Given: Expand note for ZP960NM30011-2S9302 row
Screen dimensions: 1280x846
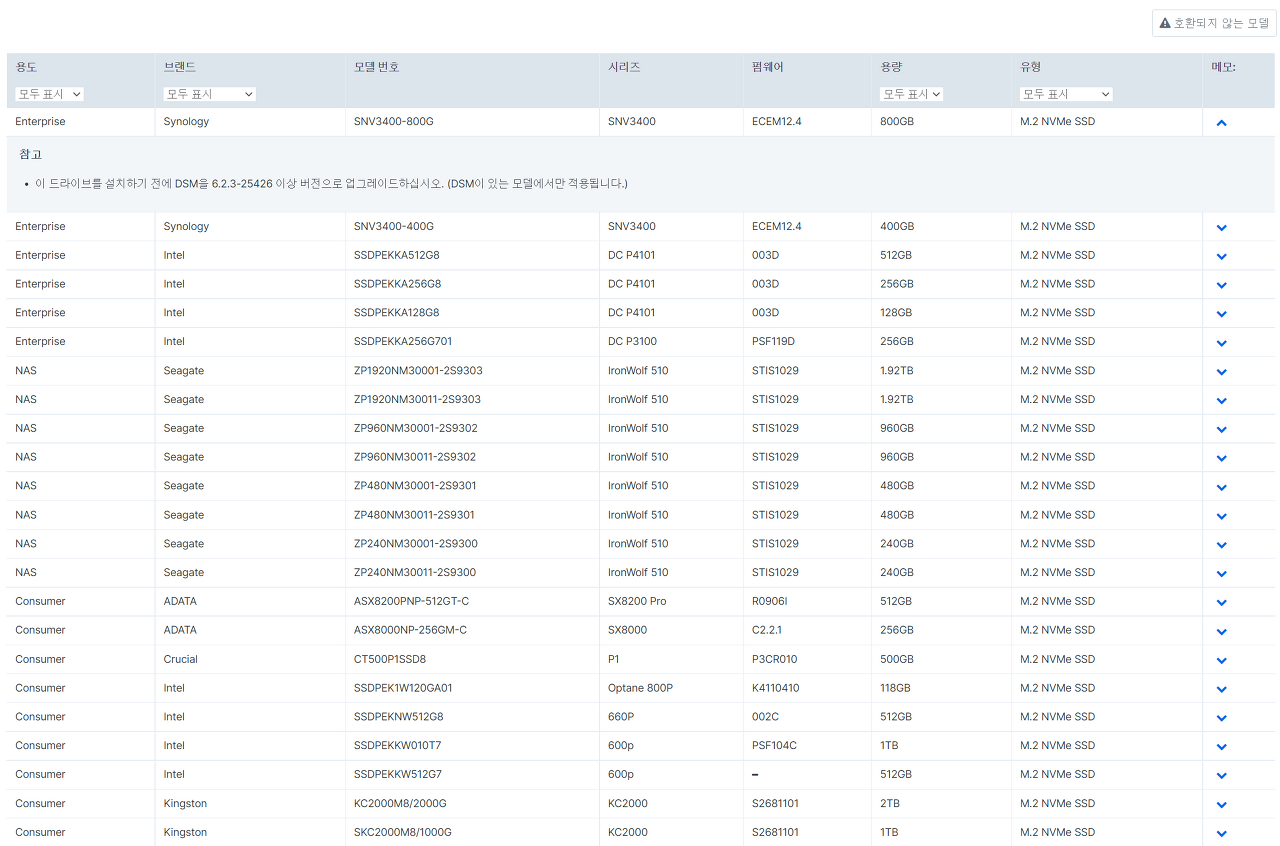Looking at the screenshot, I should (1221, 459).
